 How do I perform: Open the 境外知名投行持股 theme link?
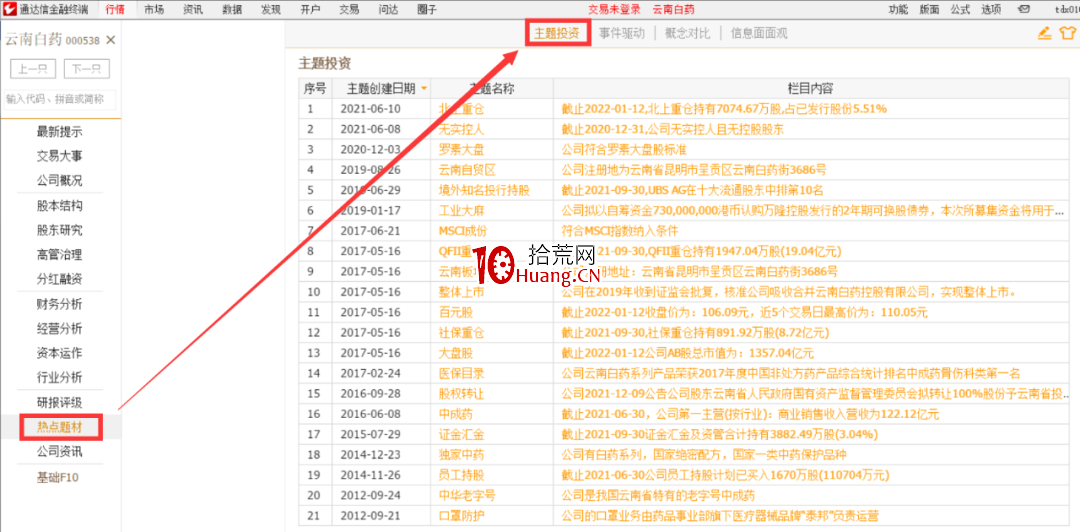click(484, 190)
